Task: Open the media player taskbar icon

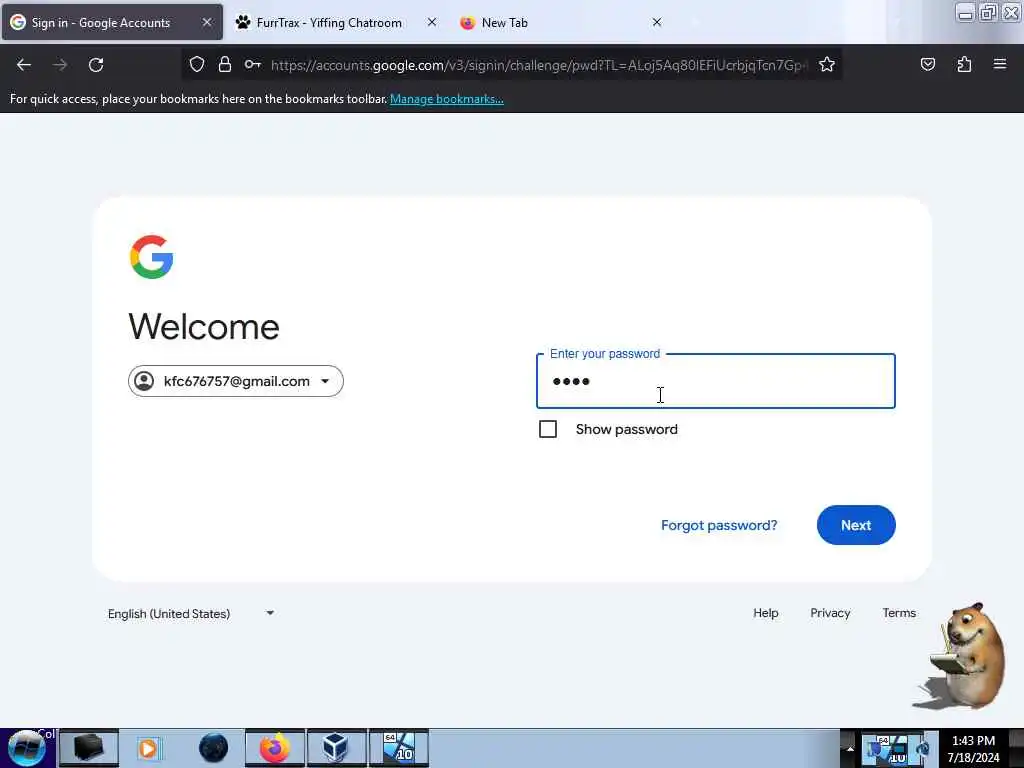Action: click(149, 748)
